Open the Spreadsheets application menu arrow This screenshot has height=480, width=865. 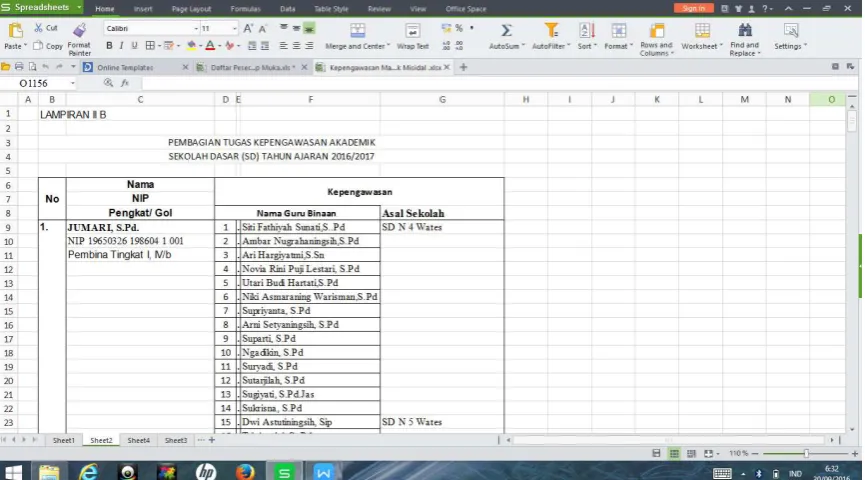[79, 7]
